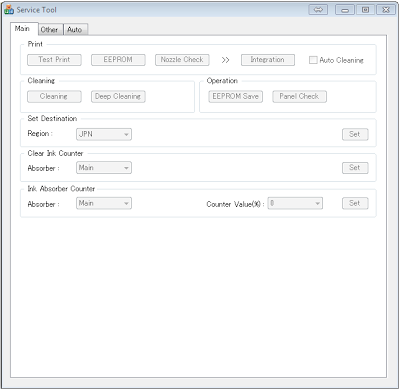The width and height of the screenshot is (400, 390).
Task: Click the Set Destination group title
Action: pos(52,118)
